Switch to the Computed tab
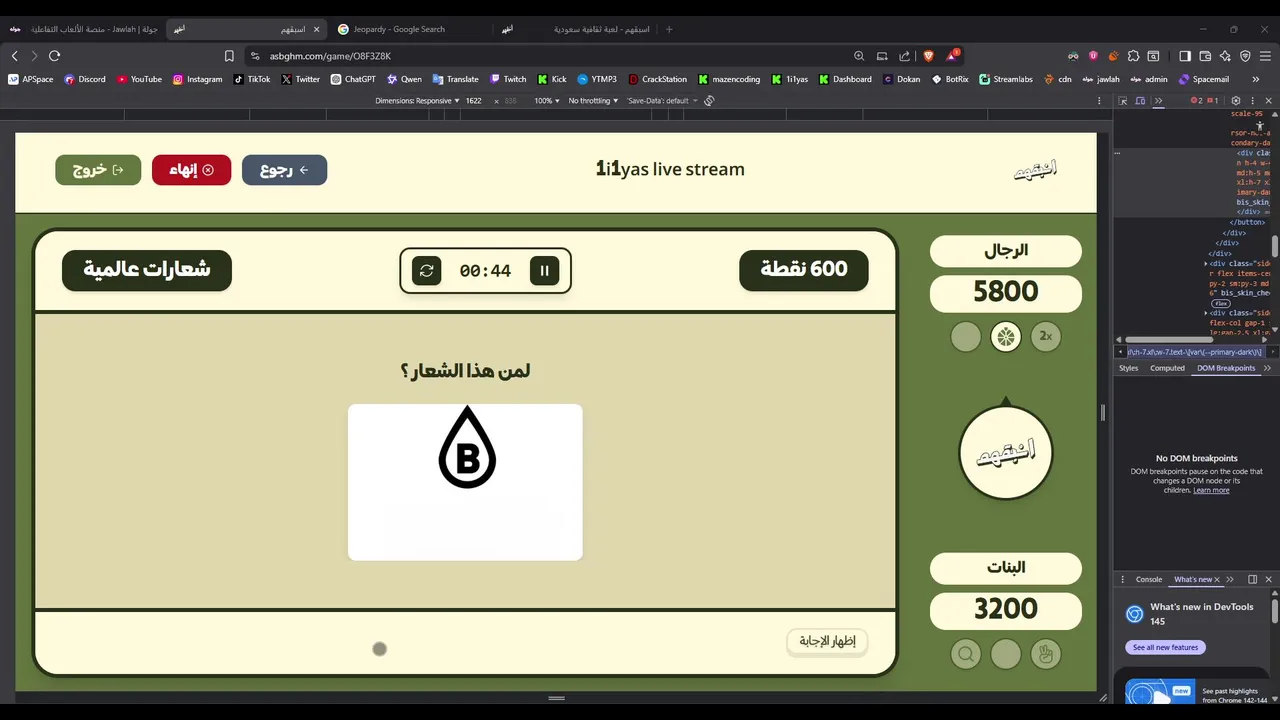This screenshot has height=720, width=1280. [x=1167, y=368]
